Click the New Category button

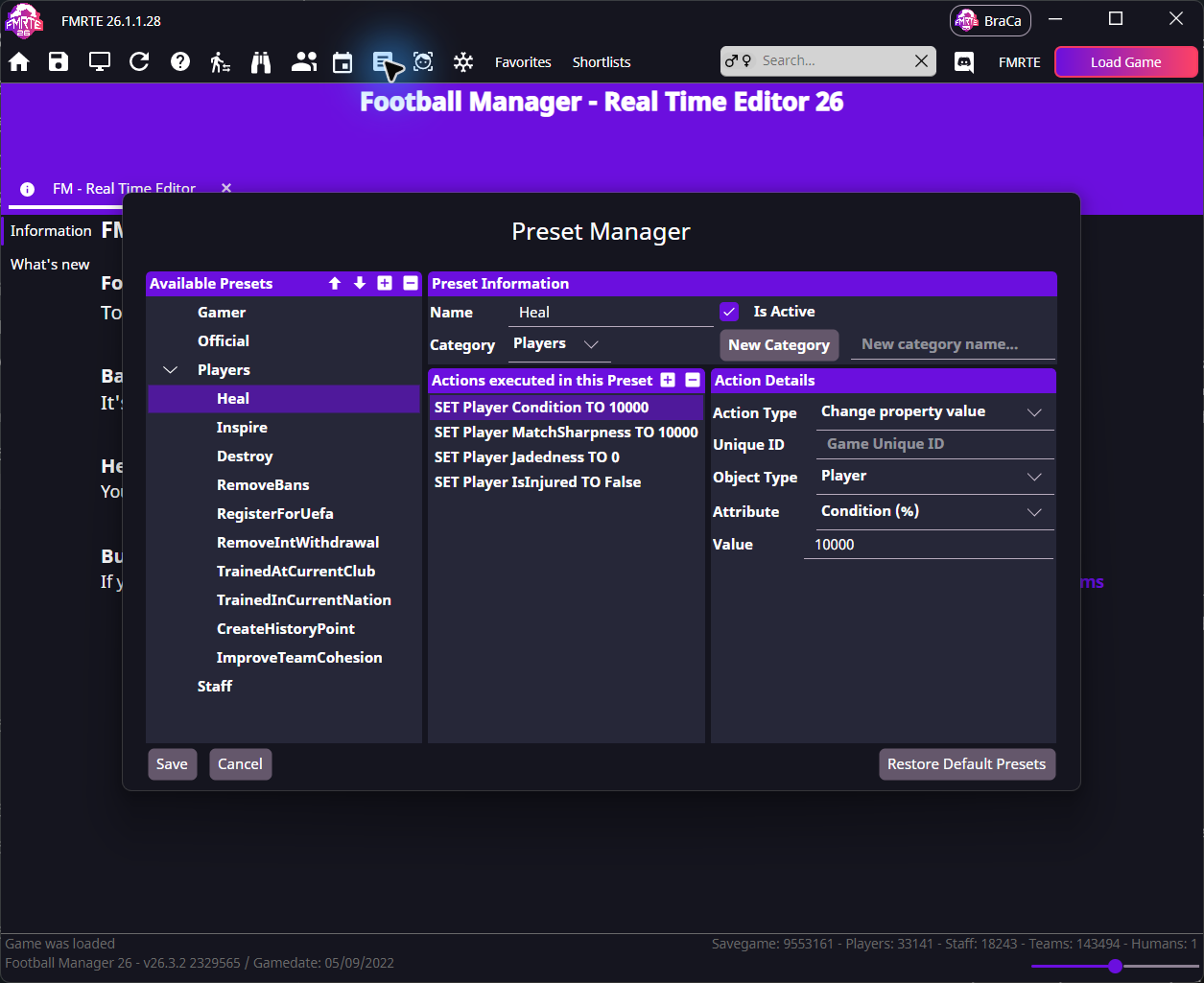(779, 345)
